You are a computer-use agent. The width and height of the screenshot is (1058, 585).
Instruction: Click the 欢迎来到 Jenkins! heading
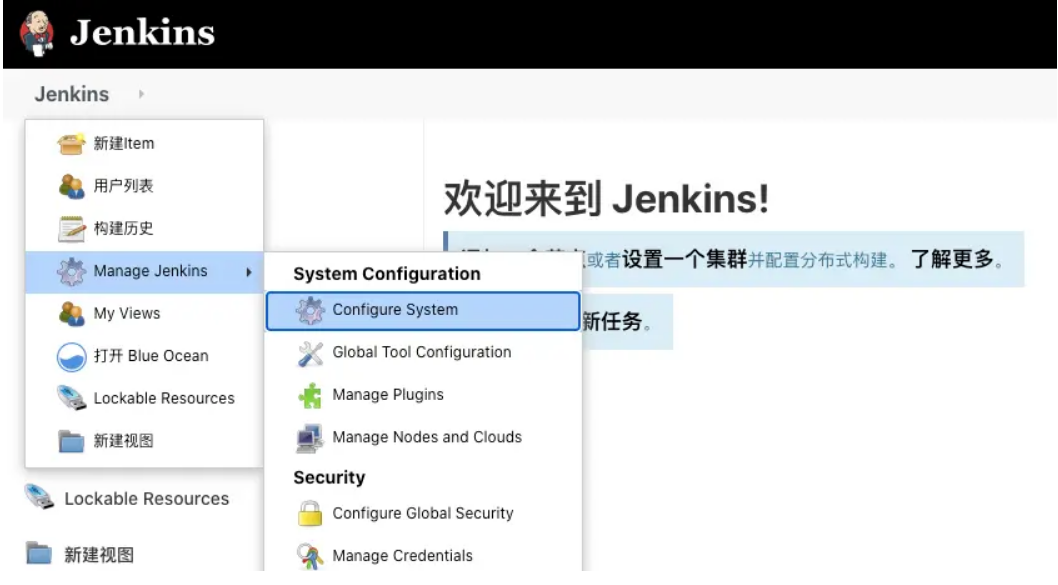click(606, 198)
